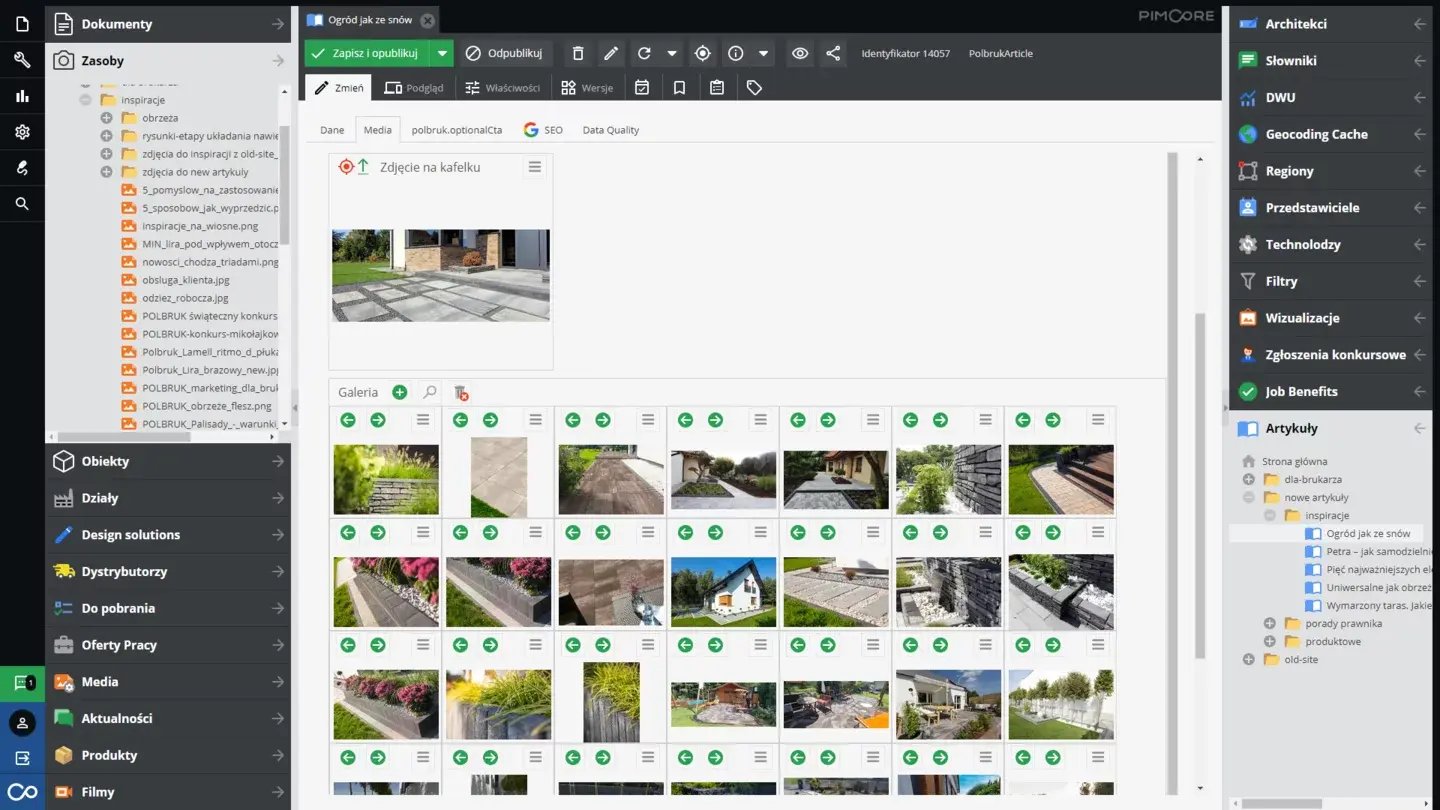Image resolution: width=1440 pixels, height=810 pixels.
Task: Open the search magnifier in left sidebar
Action: click(x=22, y=204)
